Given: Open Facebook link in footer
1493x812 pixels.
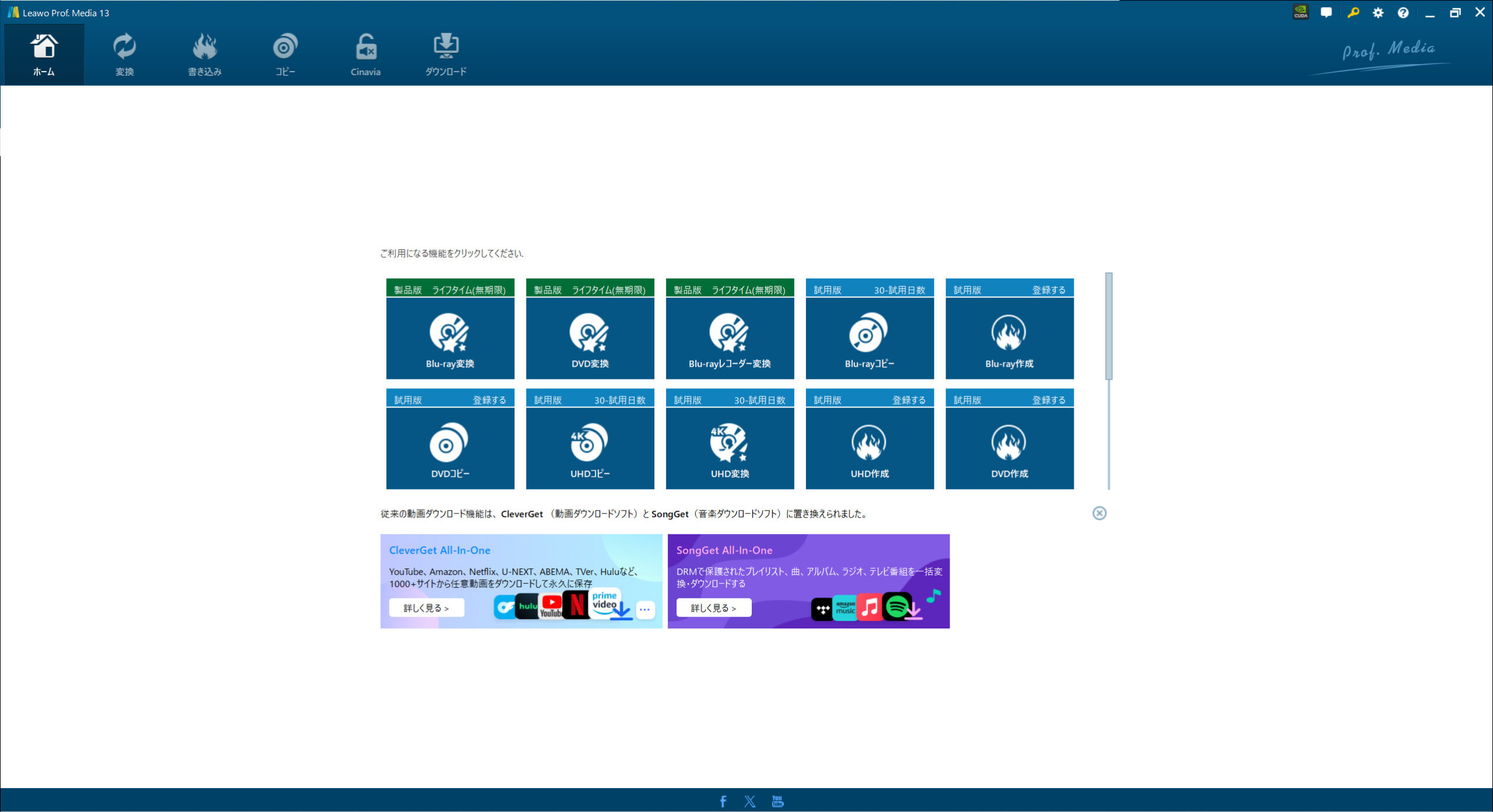Looking at the screenshot, I should coord(723,802).
